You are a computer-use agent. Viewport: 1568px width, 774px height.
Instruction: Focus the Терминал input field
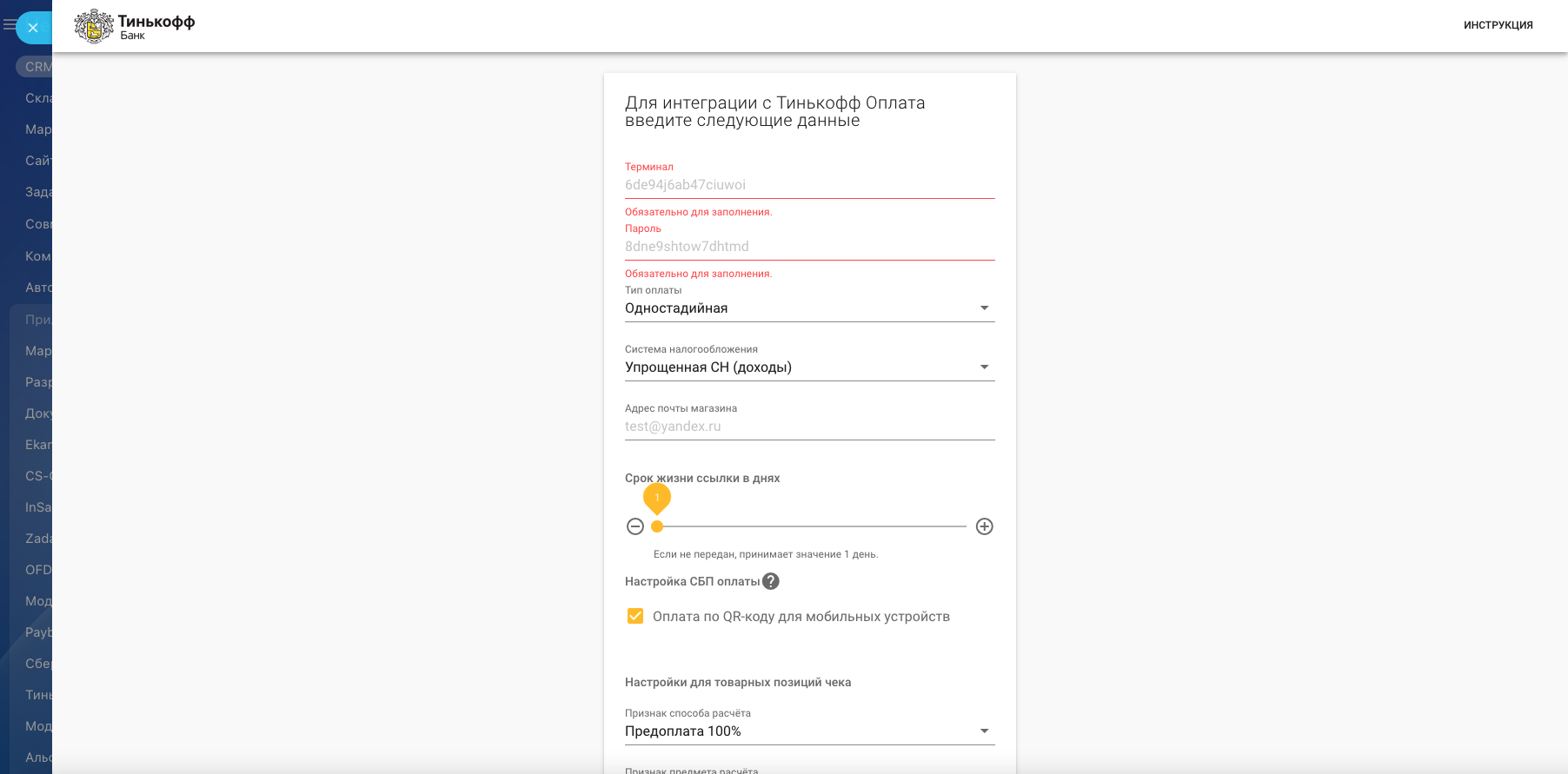(810, 185)
